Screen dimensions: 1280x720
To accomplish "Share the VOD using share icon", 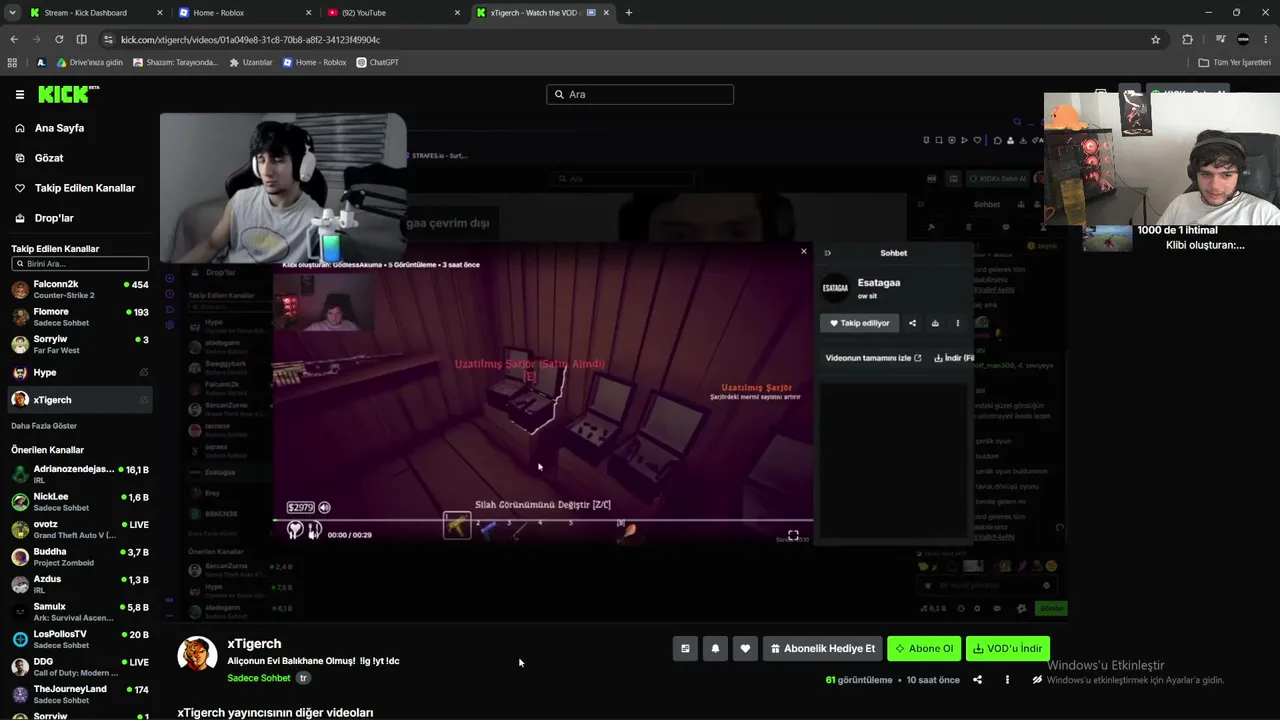I will point(977,680).
